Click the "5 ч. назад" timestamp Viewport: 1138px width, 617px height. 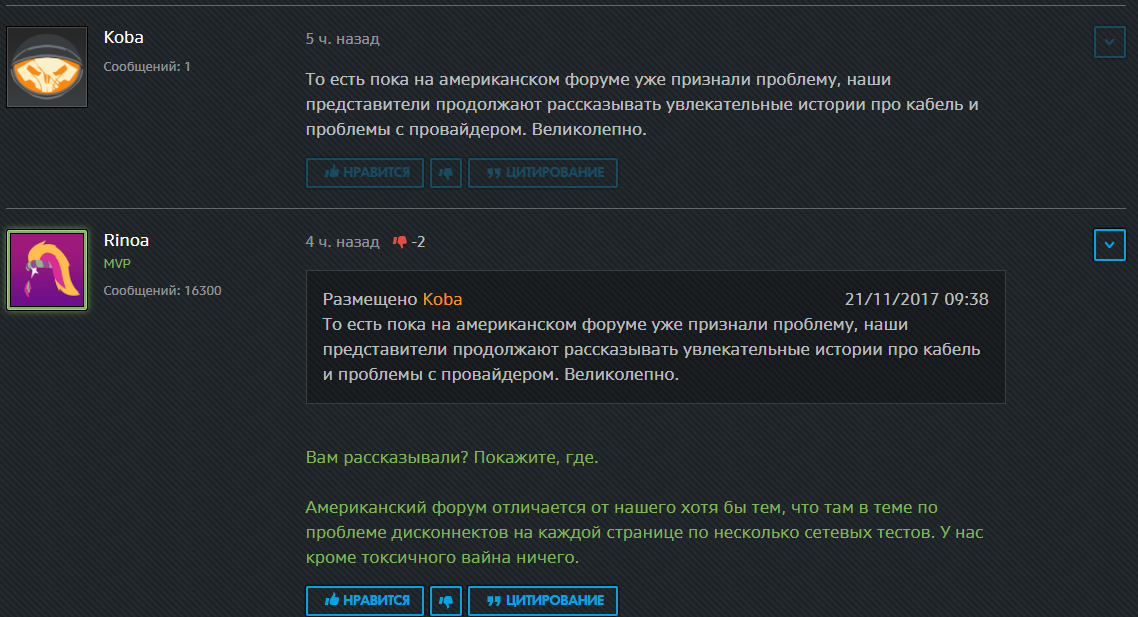point(342,39)
